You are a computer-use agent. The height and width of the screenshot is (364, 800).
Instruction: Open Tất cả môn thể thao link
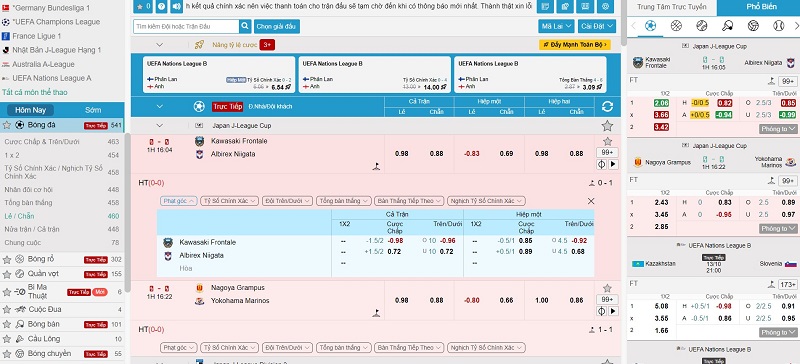click(x=35, y=92)
